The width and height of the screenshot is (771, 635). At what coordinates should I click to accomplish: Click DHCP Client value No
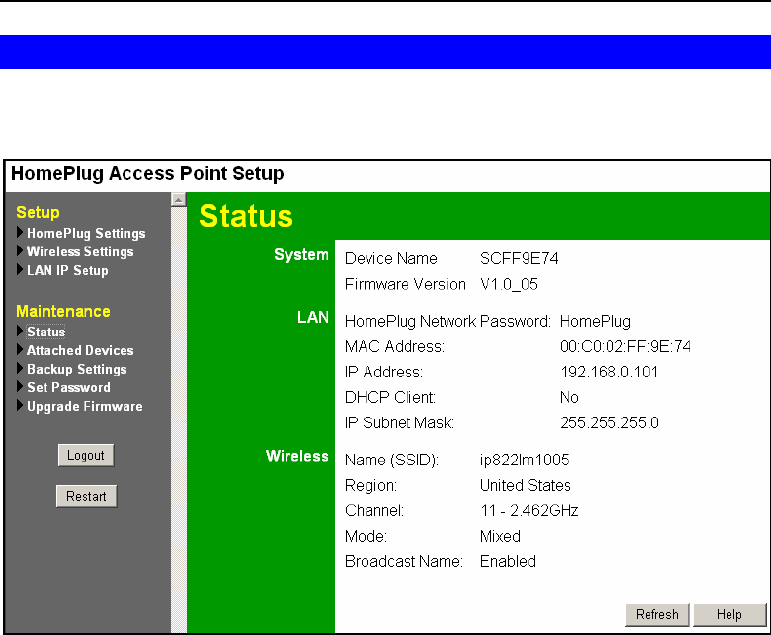coord(569,397)
